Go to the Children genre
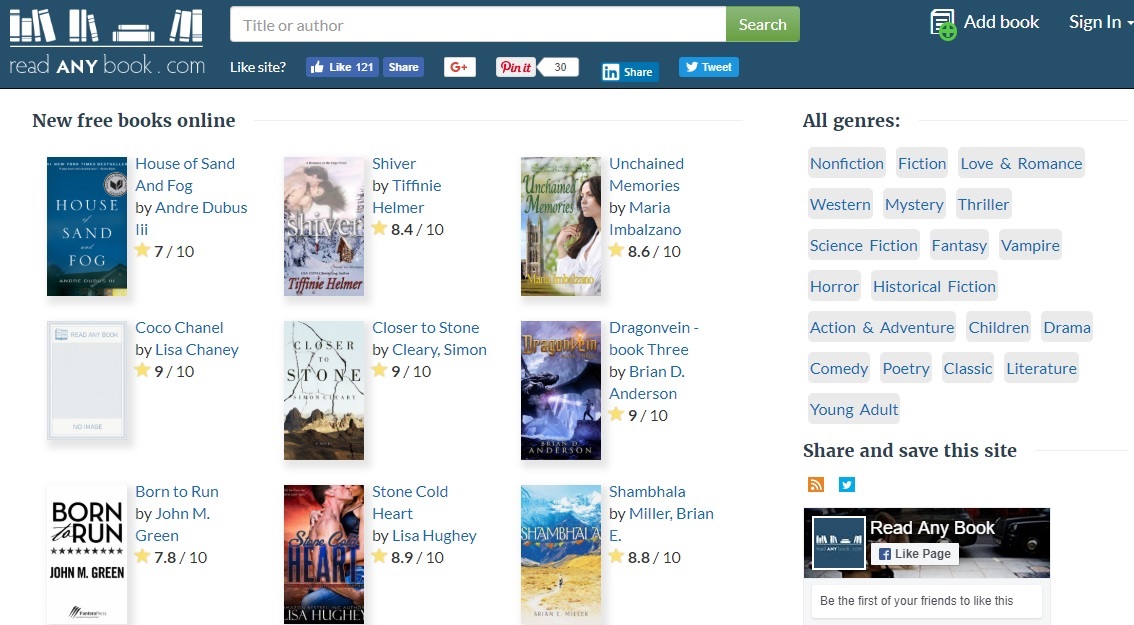This screenshot has width=1134, height=625. (x=999, y=328)
